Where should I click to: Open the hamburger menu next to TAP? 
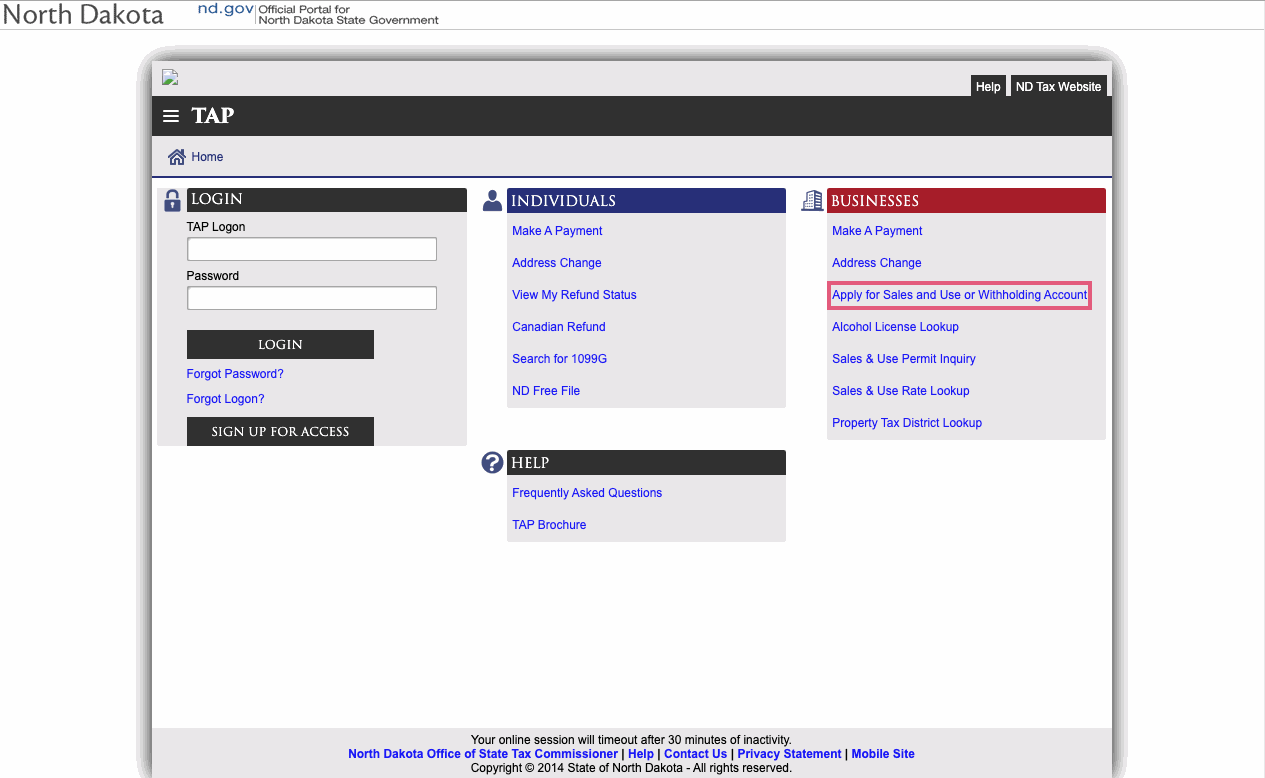[x=171, y=116]
